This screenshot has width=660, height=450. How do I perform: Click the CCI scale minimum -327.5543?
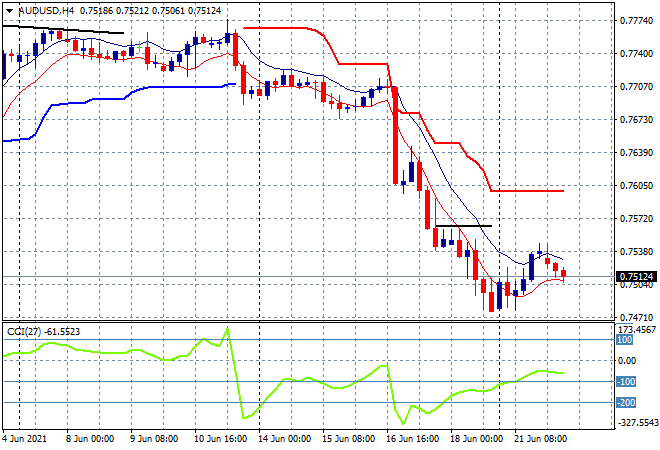[637, 422]
